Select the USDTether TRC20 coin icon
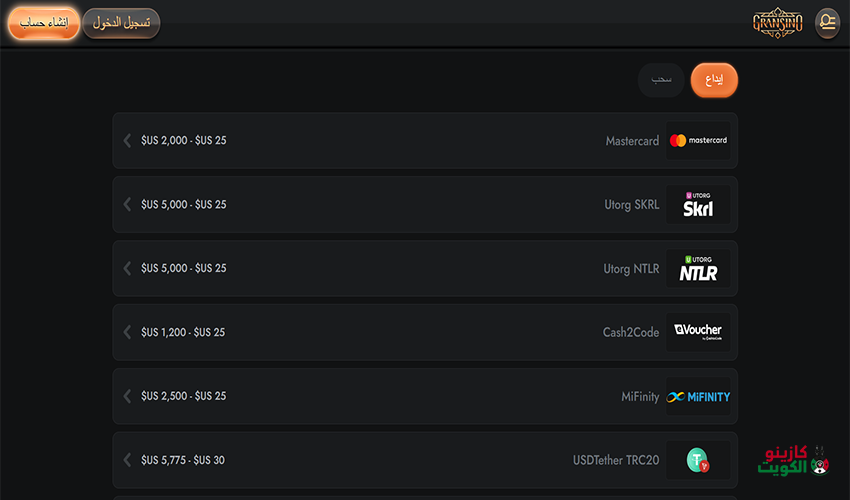The image size is (850, 500). tap(698, 460)
